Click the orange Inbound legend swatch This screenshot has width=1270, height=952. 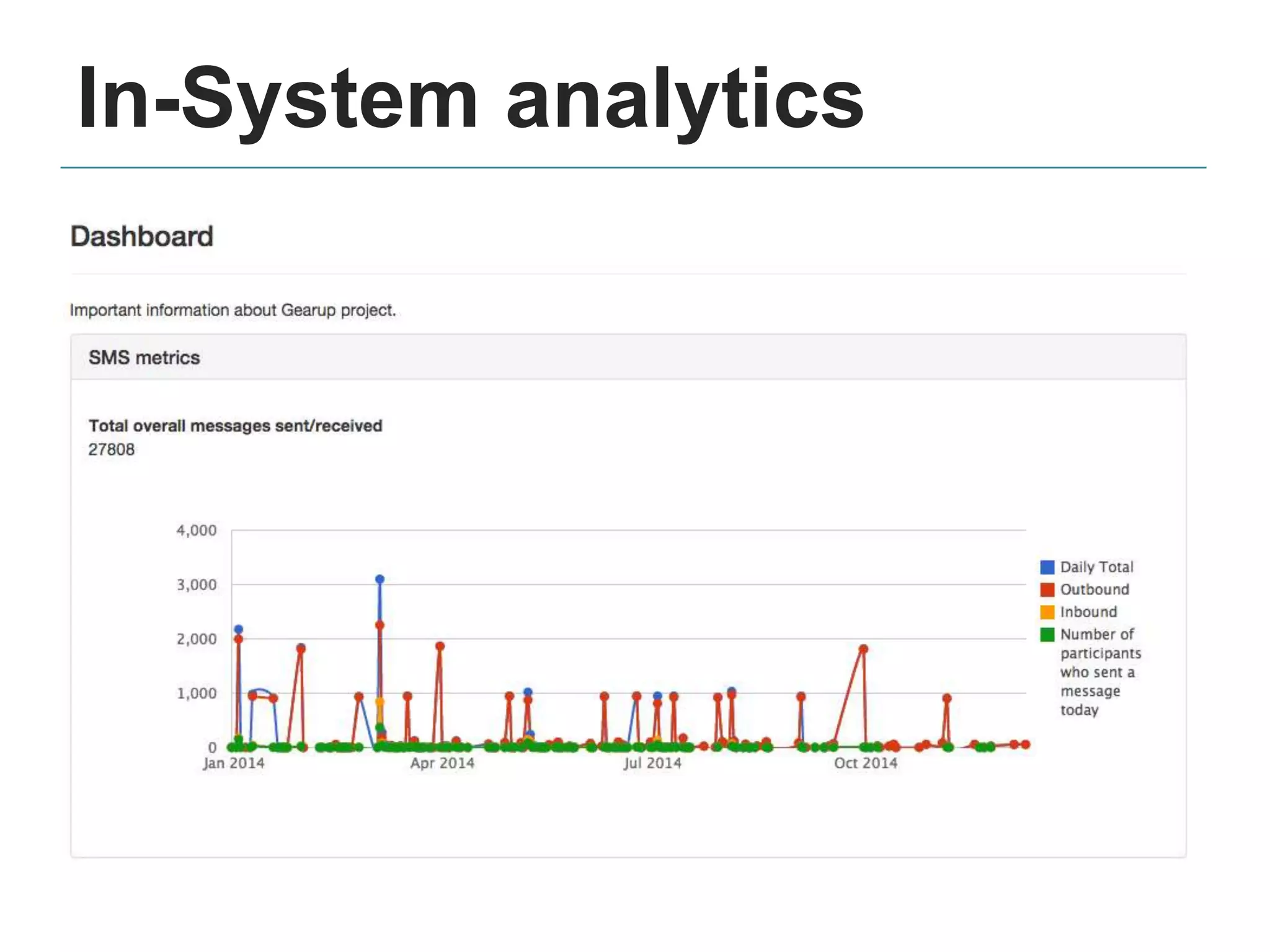[1047, 612]
